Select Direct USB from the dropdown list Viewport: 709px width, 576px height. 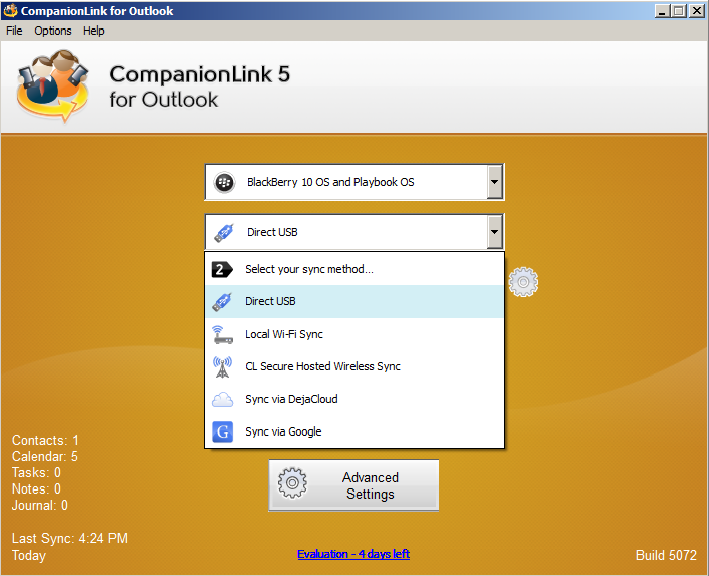354,301
